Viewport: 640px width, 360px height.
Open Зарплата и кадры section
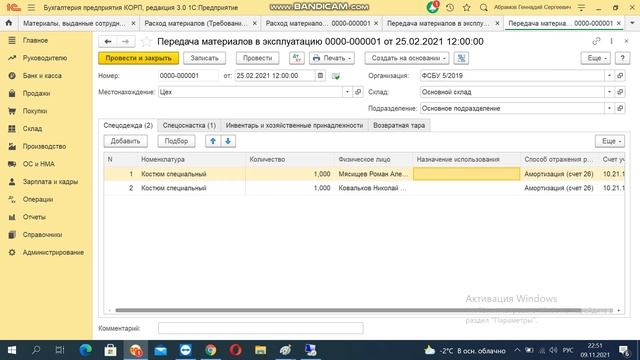[50, 182]
